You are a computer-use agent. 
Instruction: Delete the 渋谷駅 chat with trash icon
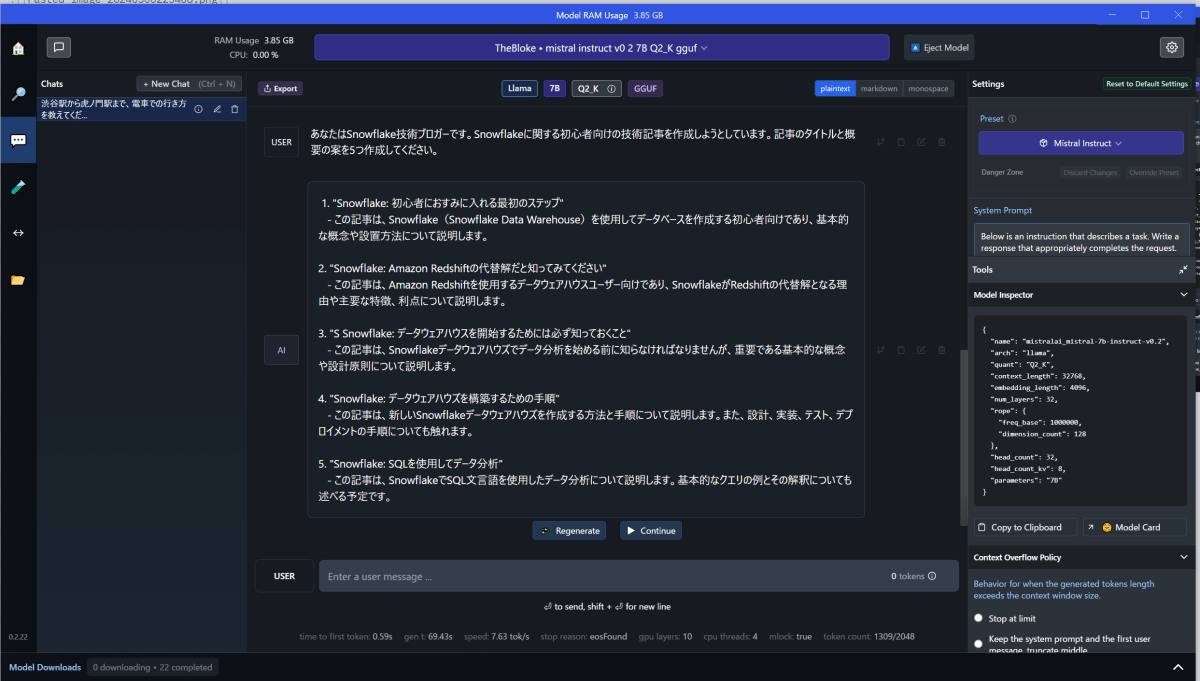coord(235,109)
